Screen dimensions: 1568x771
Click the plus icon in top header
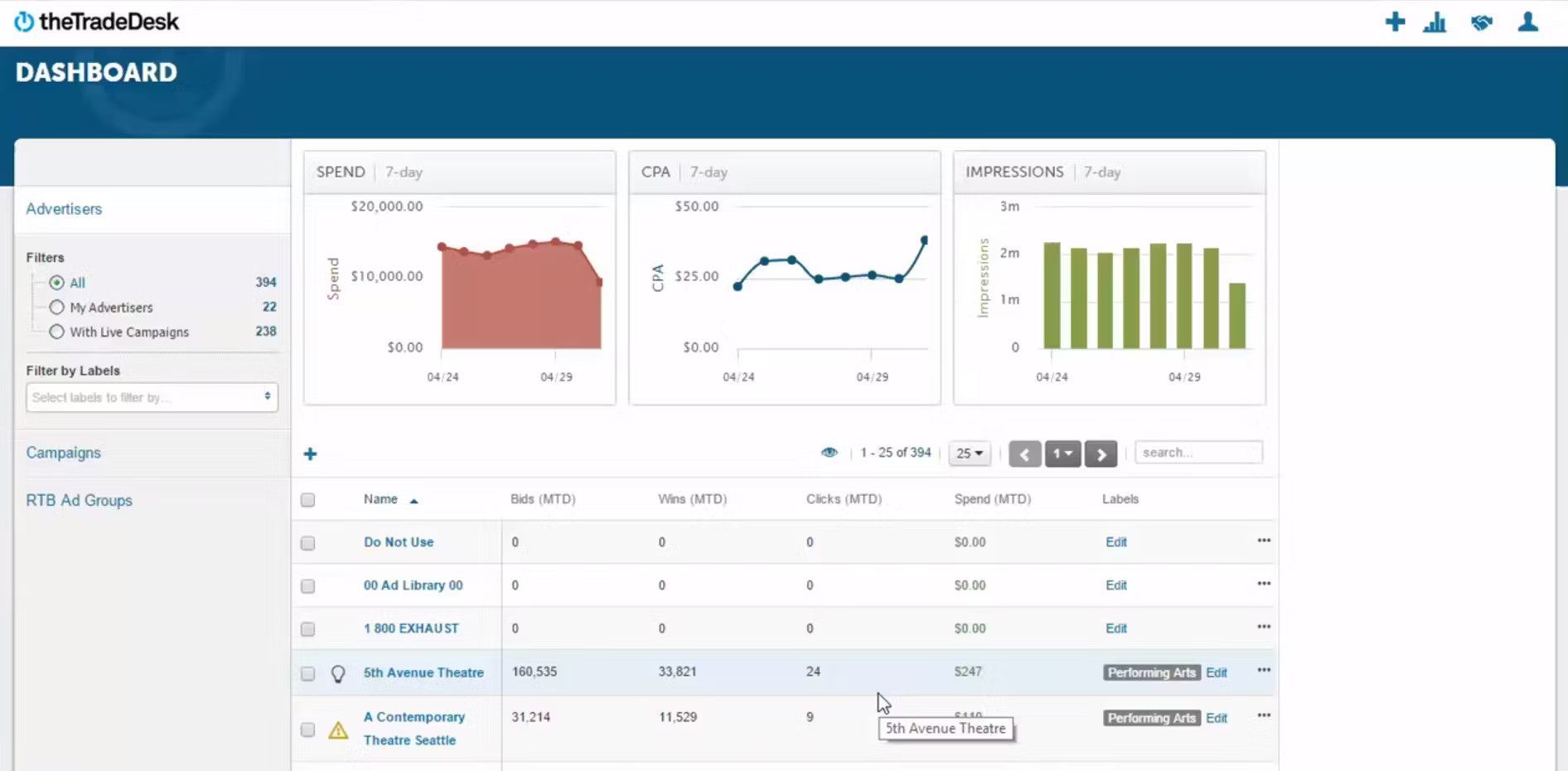point(1395,22)
